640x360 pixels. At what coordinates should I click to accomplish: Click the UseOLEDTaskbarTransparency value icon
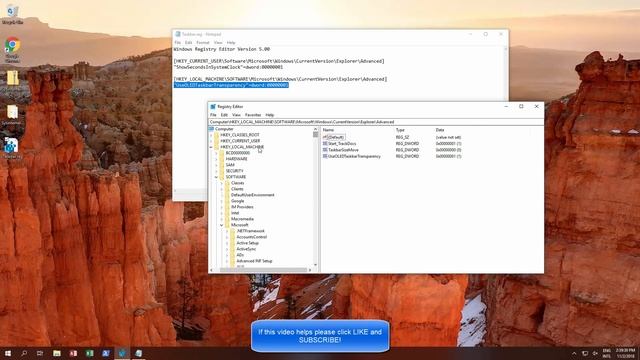point(325,156)
